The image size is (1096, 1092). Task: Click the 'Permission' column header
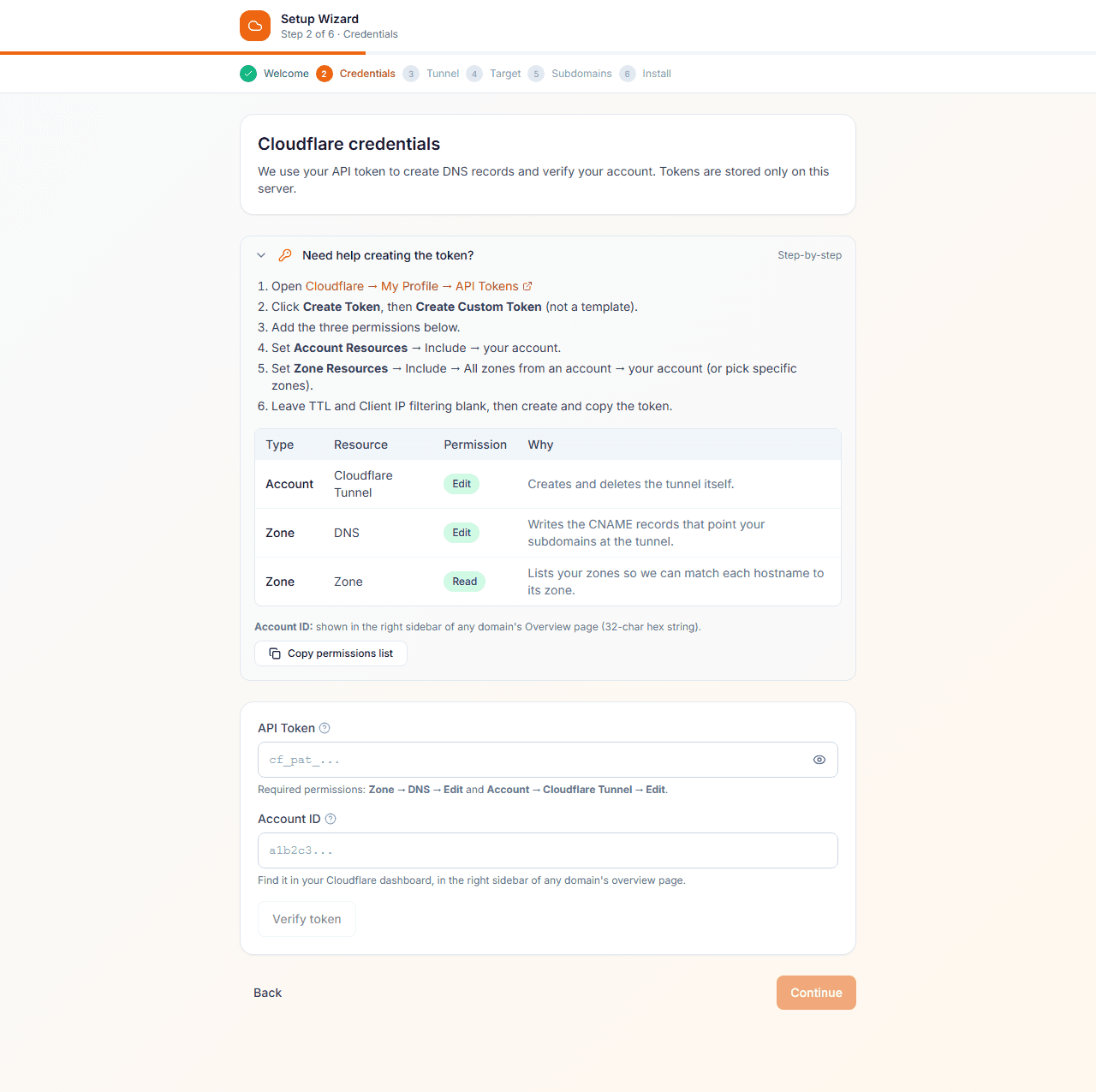[475, 445]
